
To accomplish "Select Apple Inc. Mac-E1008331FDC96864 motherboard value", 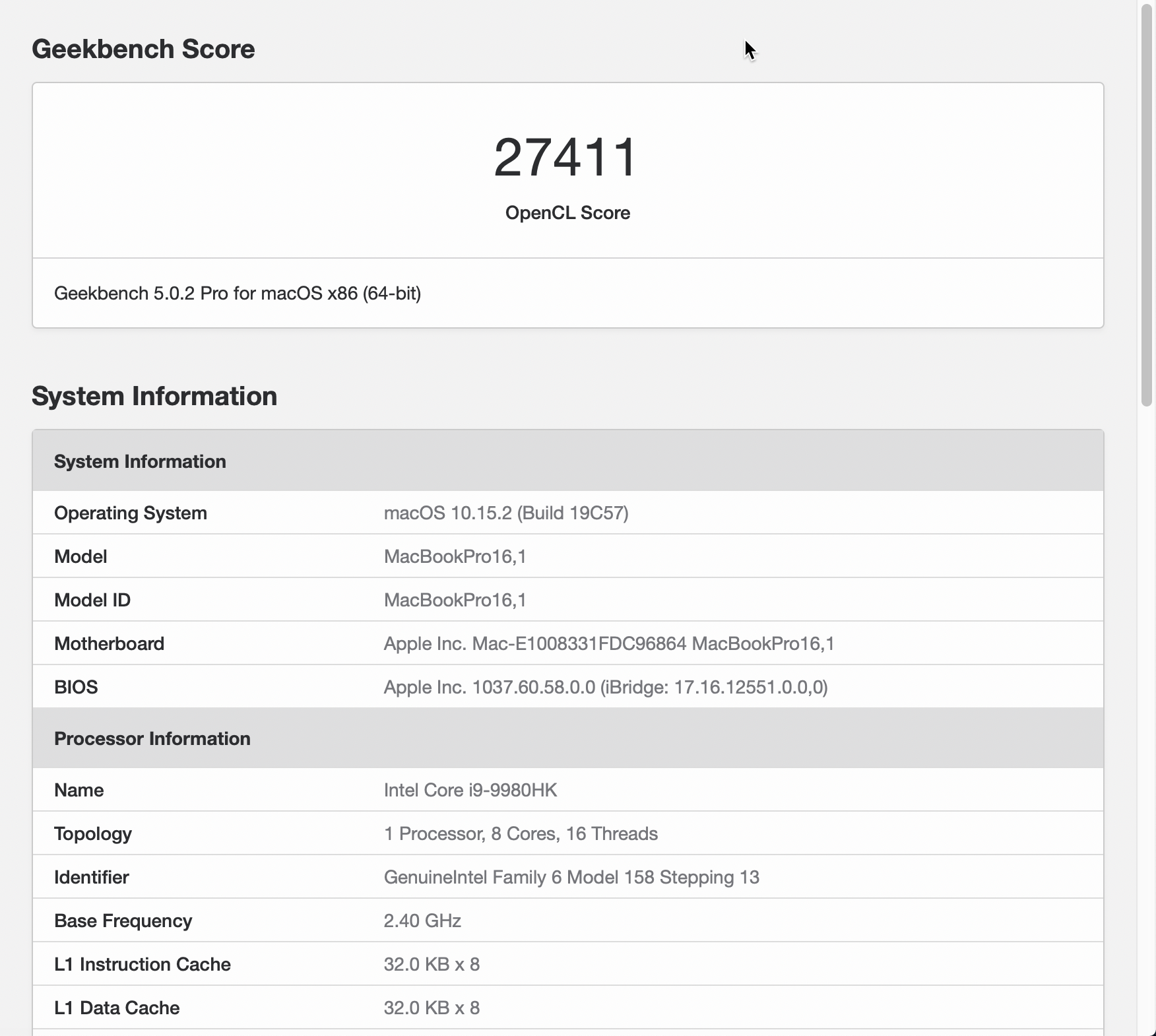I will pyautogui.click(x=609, y=643).
